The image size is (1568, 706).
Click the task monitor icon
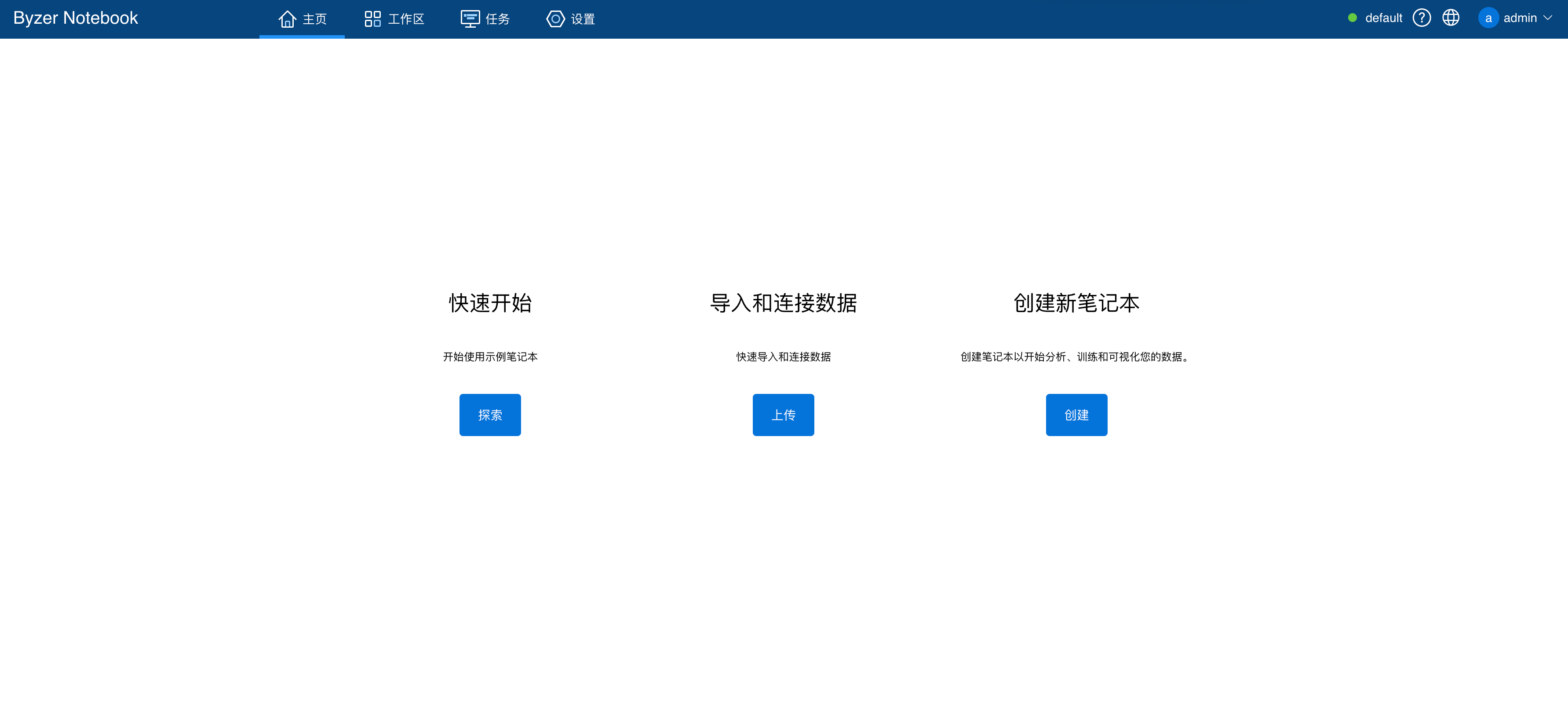click(470, 19)
